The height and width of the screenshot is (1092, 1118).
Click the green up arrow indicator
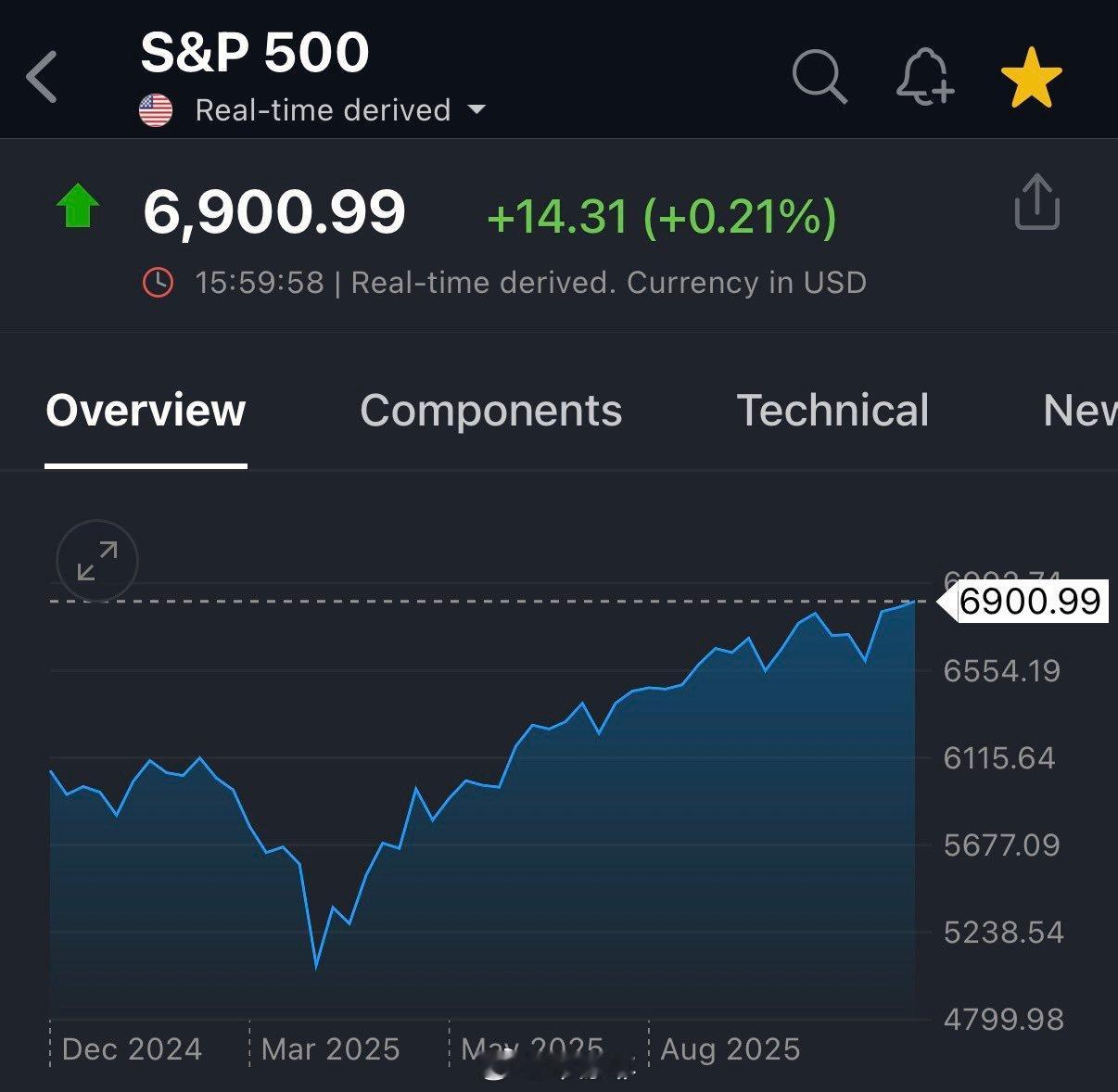tap(78, 206)
